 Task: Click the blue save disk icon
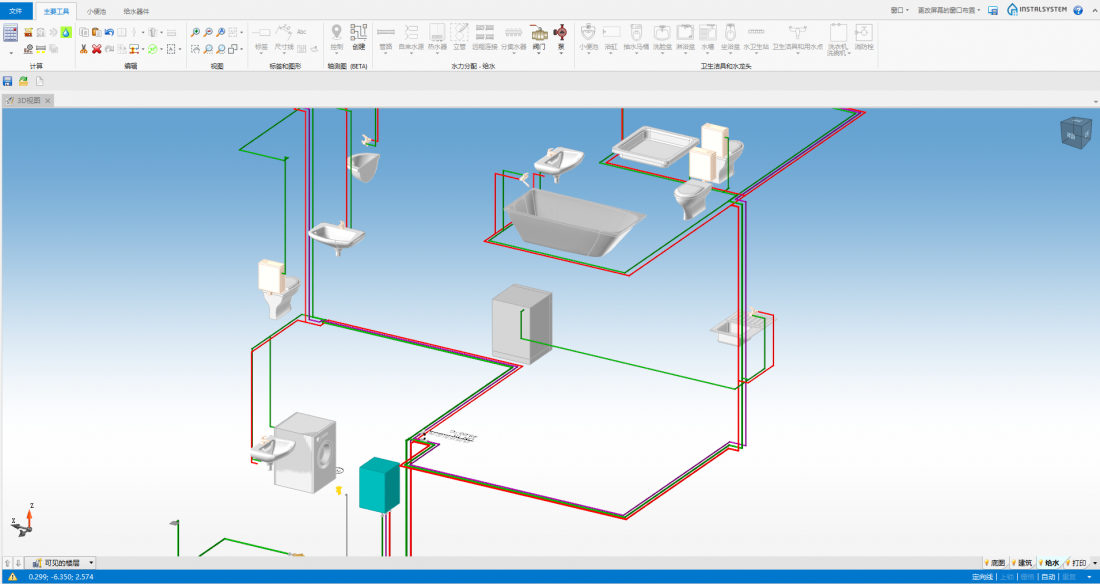pyautogui.click(x=8, y=81)
